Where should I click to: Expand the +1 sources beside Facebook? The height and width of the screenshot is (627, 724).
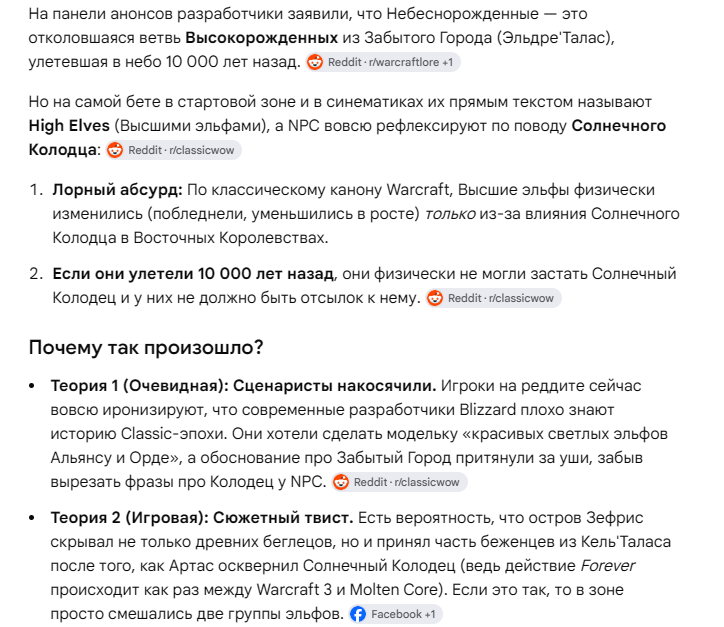point(430,614)
